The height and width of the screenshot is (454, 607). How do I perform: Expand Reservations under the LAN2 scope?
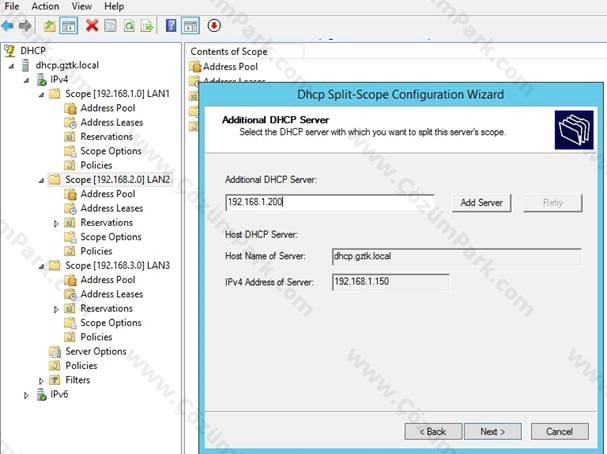(x=57, y=223)
